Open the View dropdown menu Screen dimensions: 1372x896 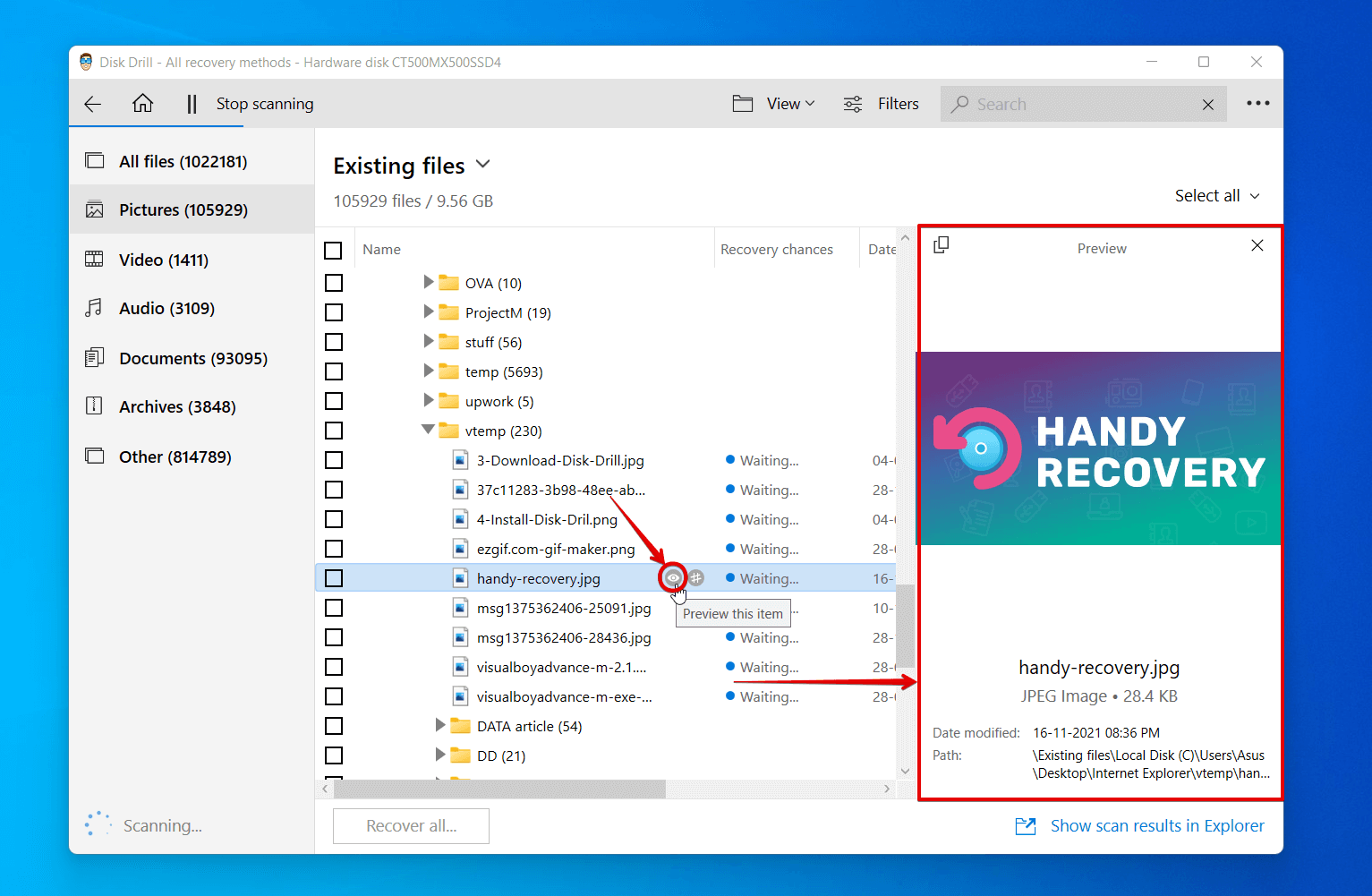791,104
